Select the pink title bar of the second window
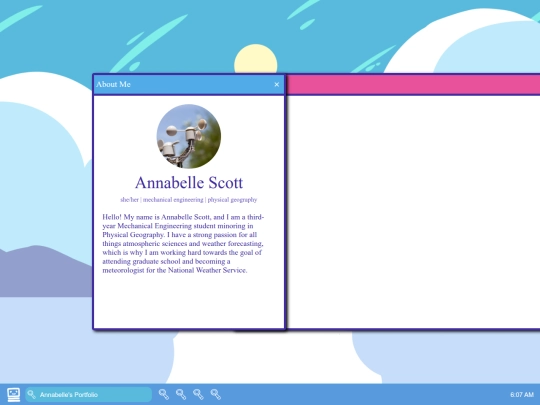This screenshot has height=405, width=540. (413, 84)
